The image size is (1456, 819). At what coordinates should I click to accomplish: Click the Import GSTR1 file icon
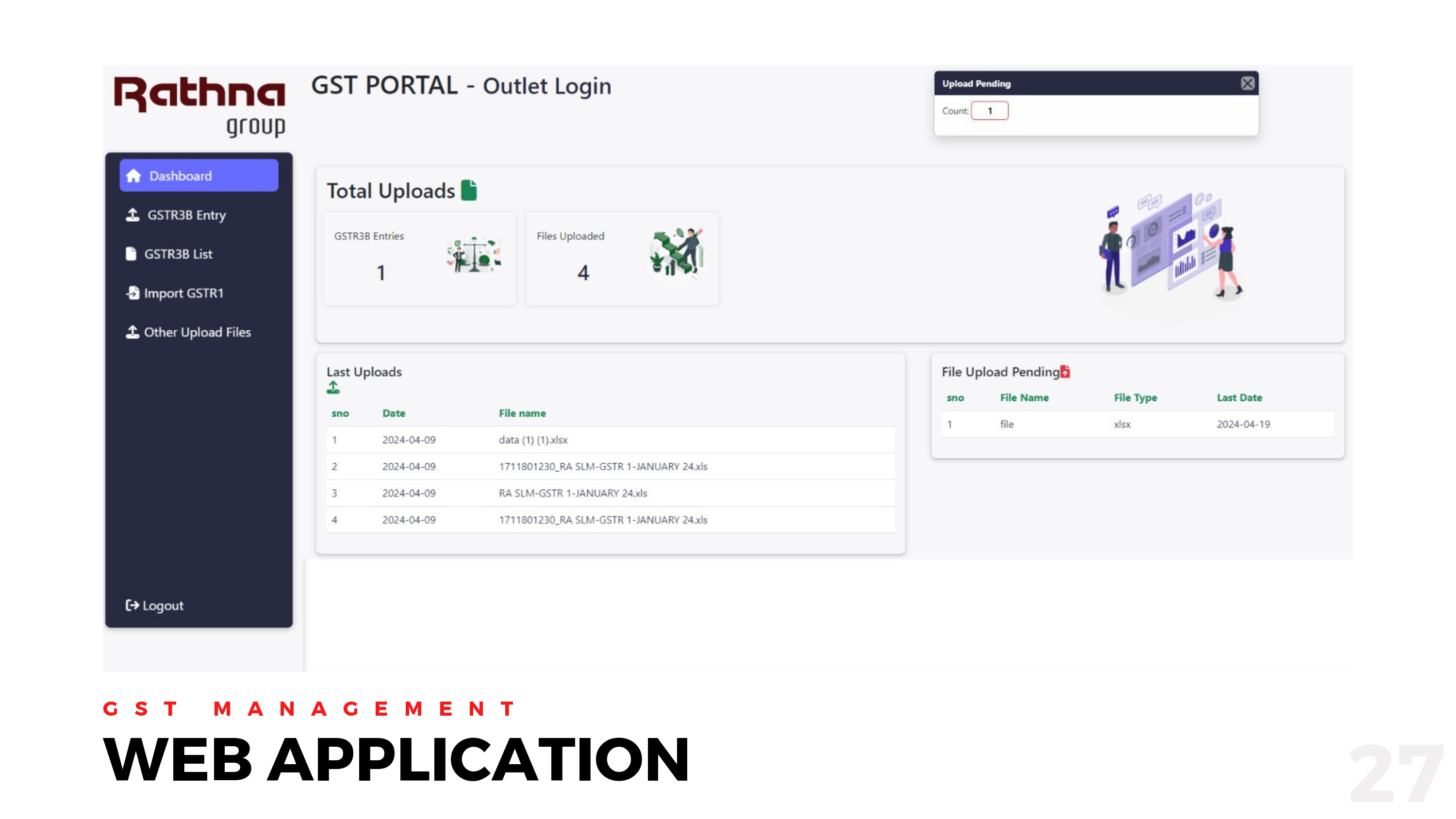coord(133,293)
